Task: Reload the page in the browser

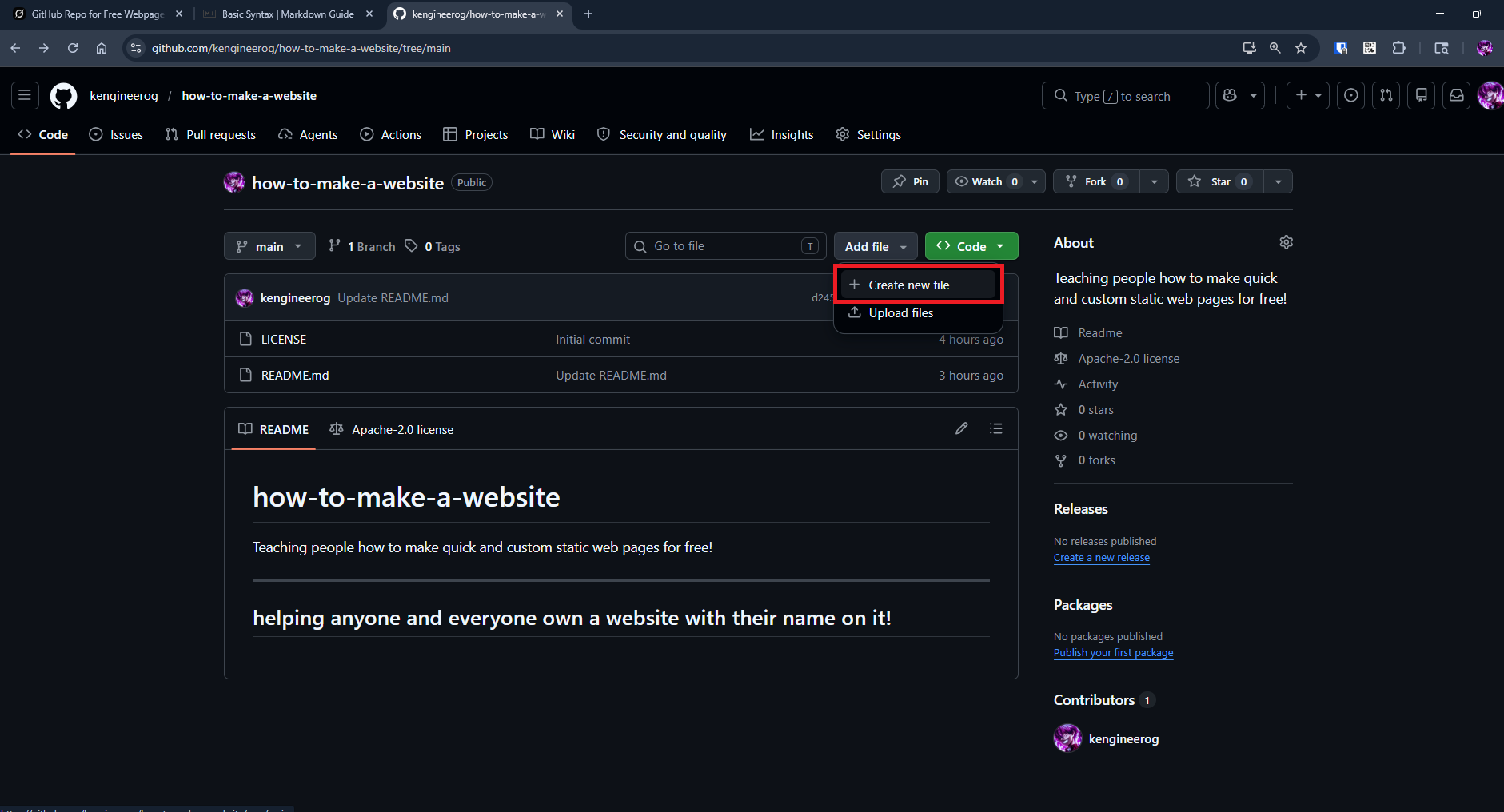Action: [73, 48]
